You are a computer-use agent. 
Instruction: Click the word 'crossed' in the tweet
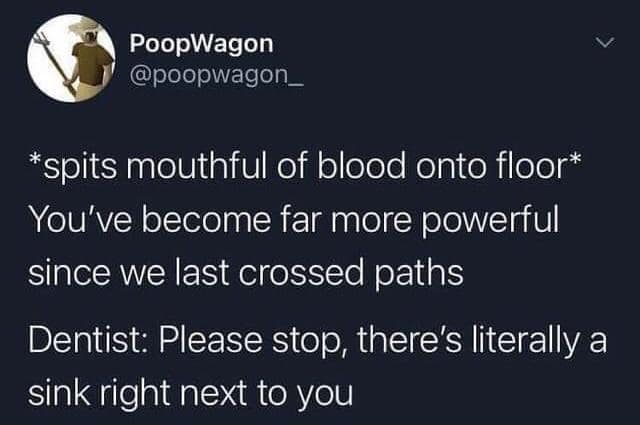300,274
